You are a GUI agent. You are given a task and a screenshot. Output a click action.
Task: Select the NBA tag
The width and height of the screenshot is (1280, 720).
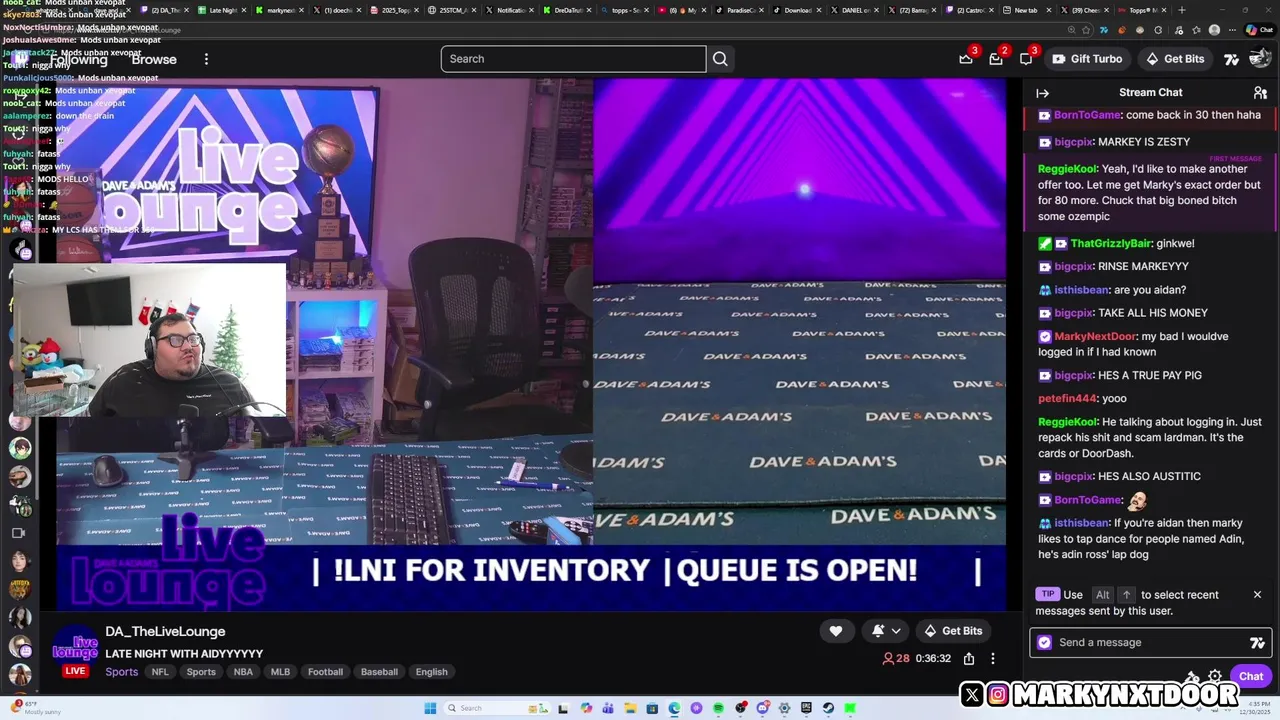(243, 672)
